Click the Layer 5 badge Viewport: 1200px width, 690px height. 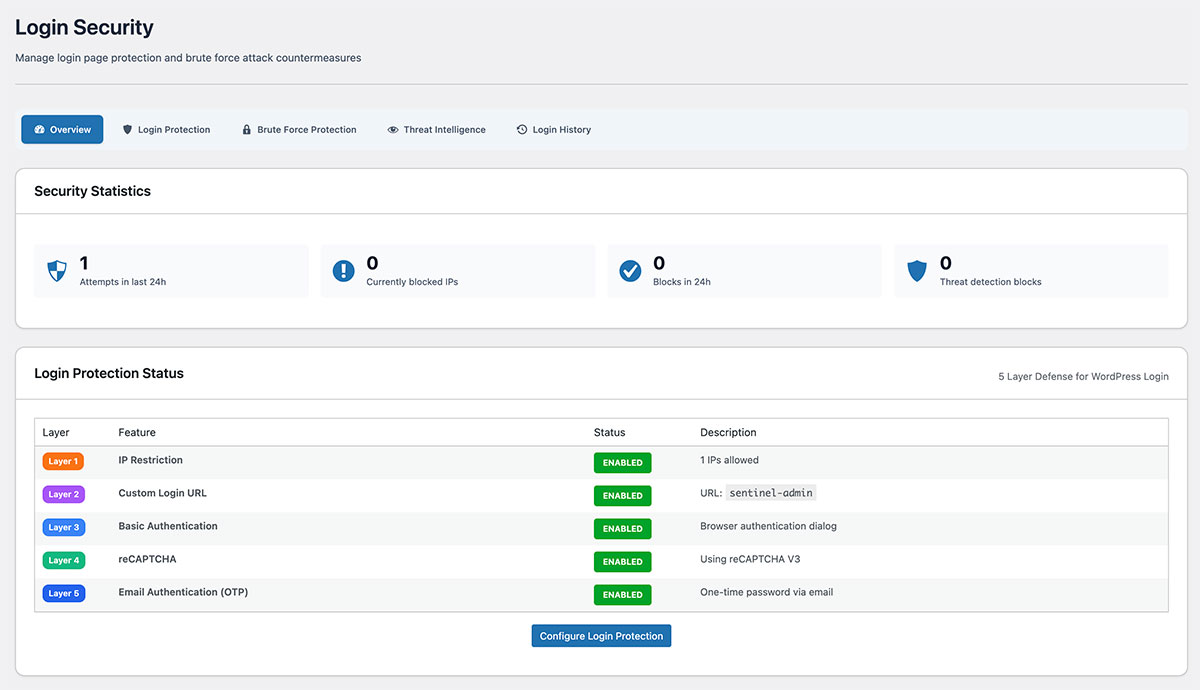coord(63,593)
